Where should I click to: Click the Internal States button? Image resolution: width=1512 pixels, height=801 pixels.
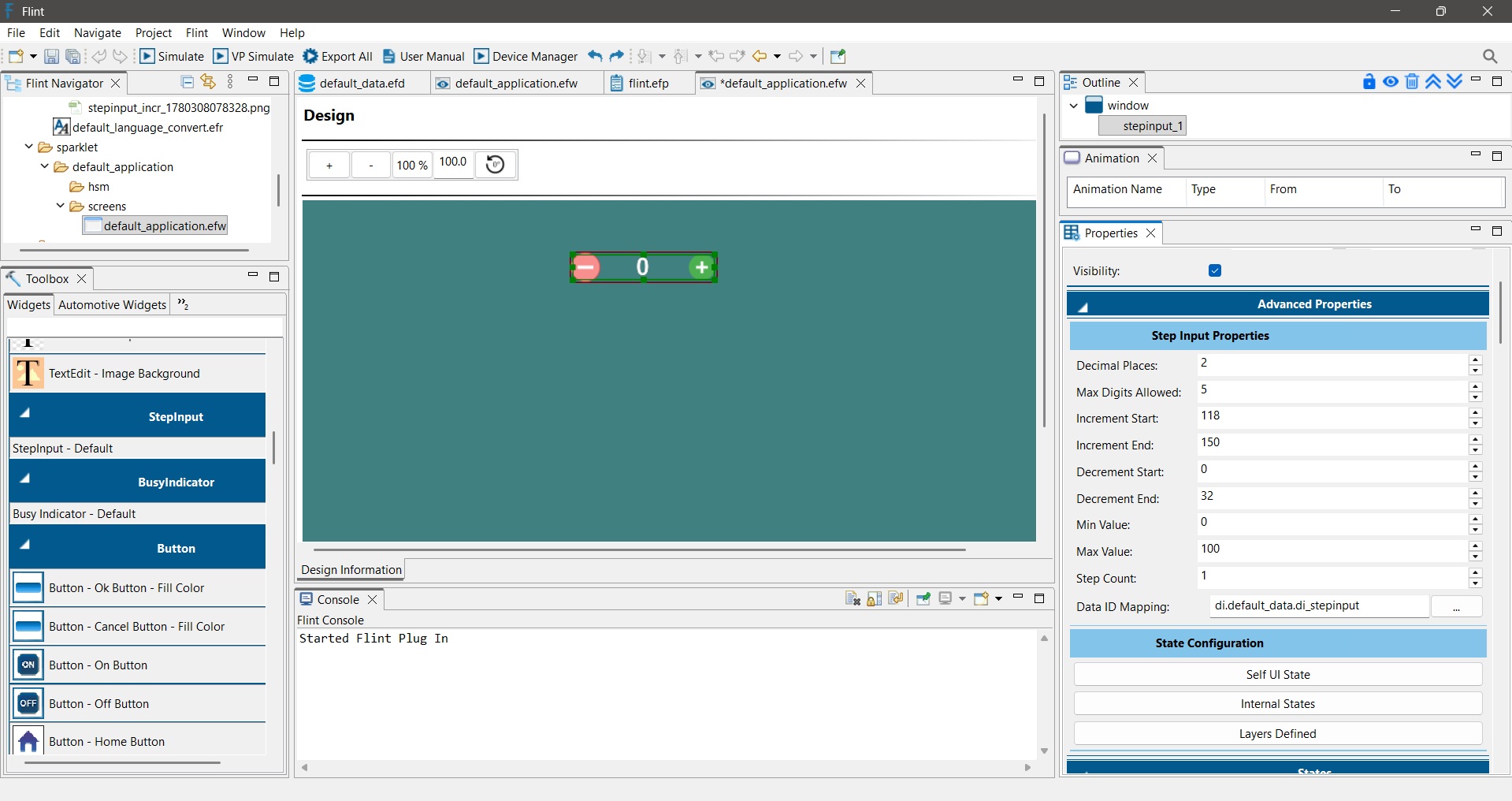tap(1278, 704)
